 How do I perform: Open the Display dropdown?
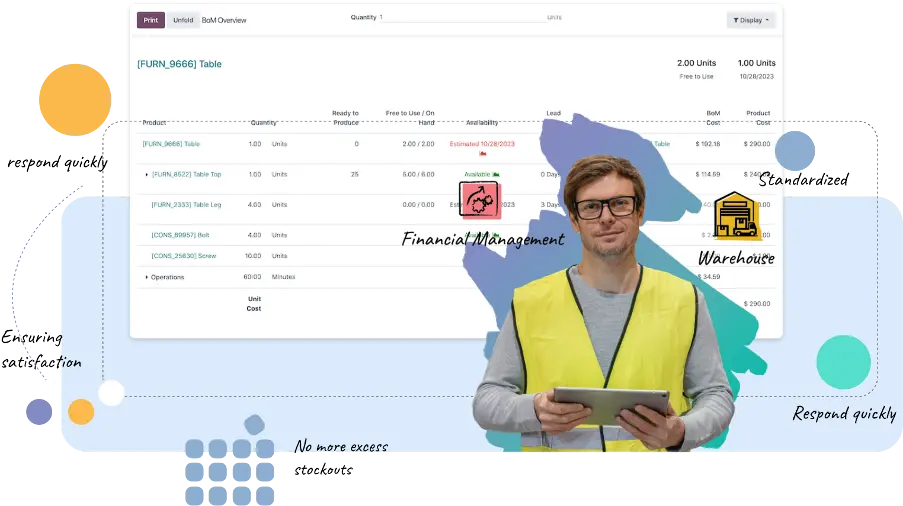(x=751, y=20)
